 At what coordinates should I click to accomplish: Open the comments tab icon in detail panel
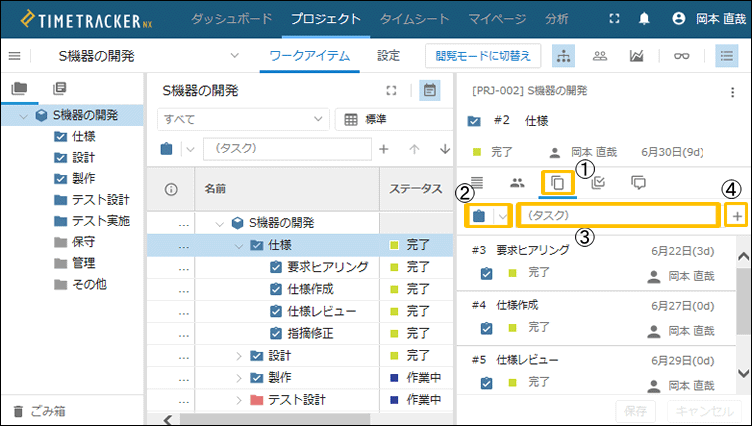638,183
